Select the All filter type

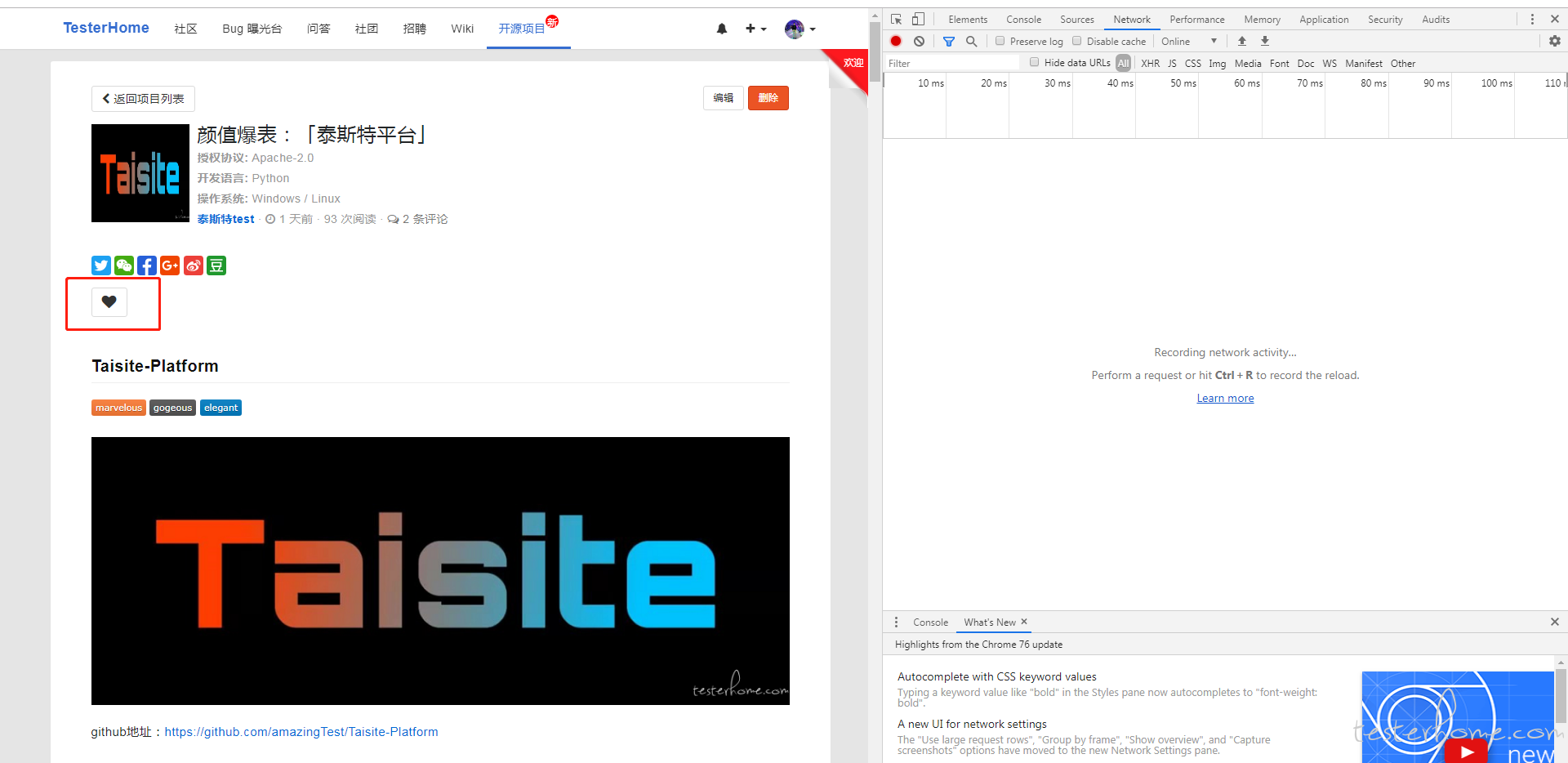[1124, 63]
